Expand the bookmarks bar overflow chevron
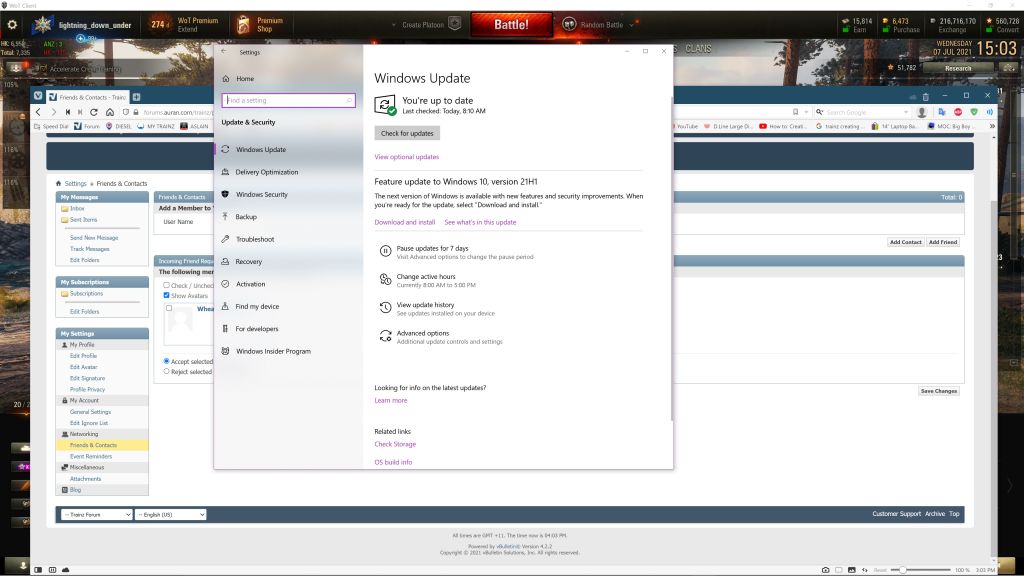 pos(992,126)
